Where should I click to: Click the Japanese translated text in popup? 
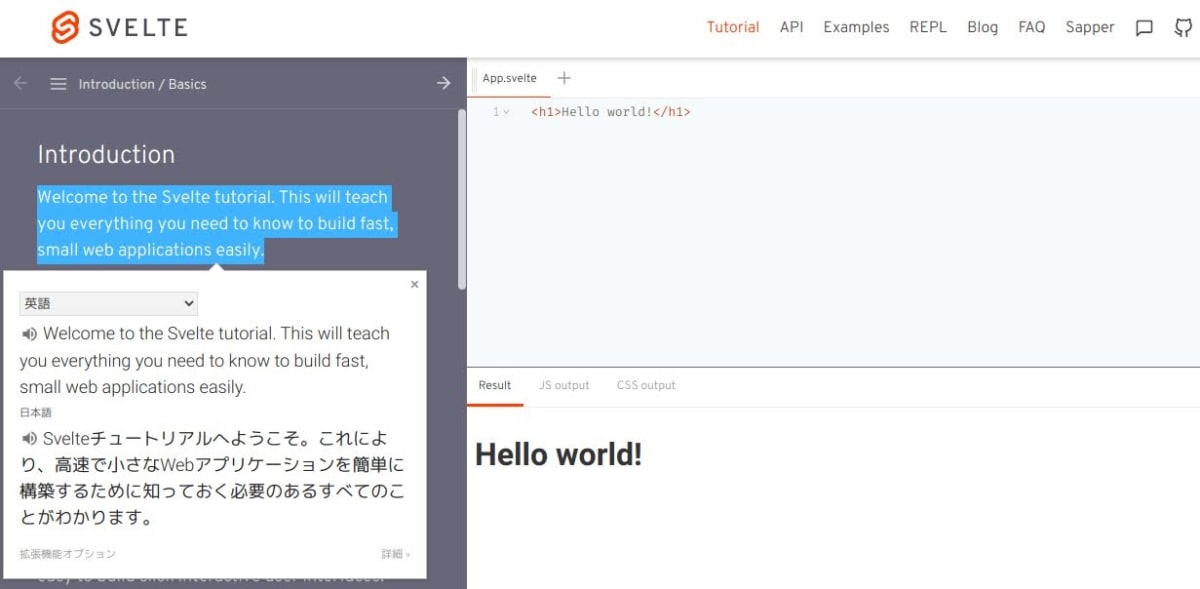pos(212,478)
